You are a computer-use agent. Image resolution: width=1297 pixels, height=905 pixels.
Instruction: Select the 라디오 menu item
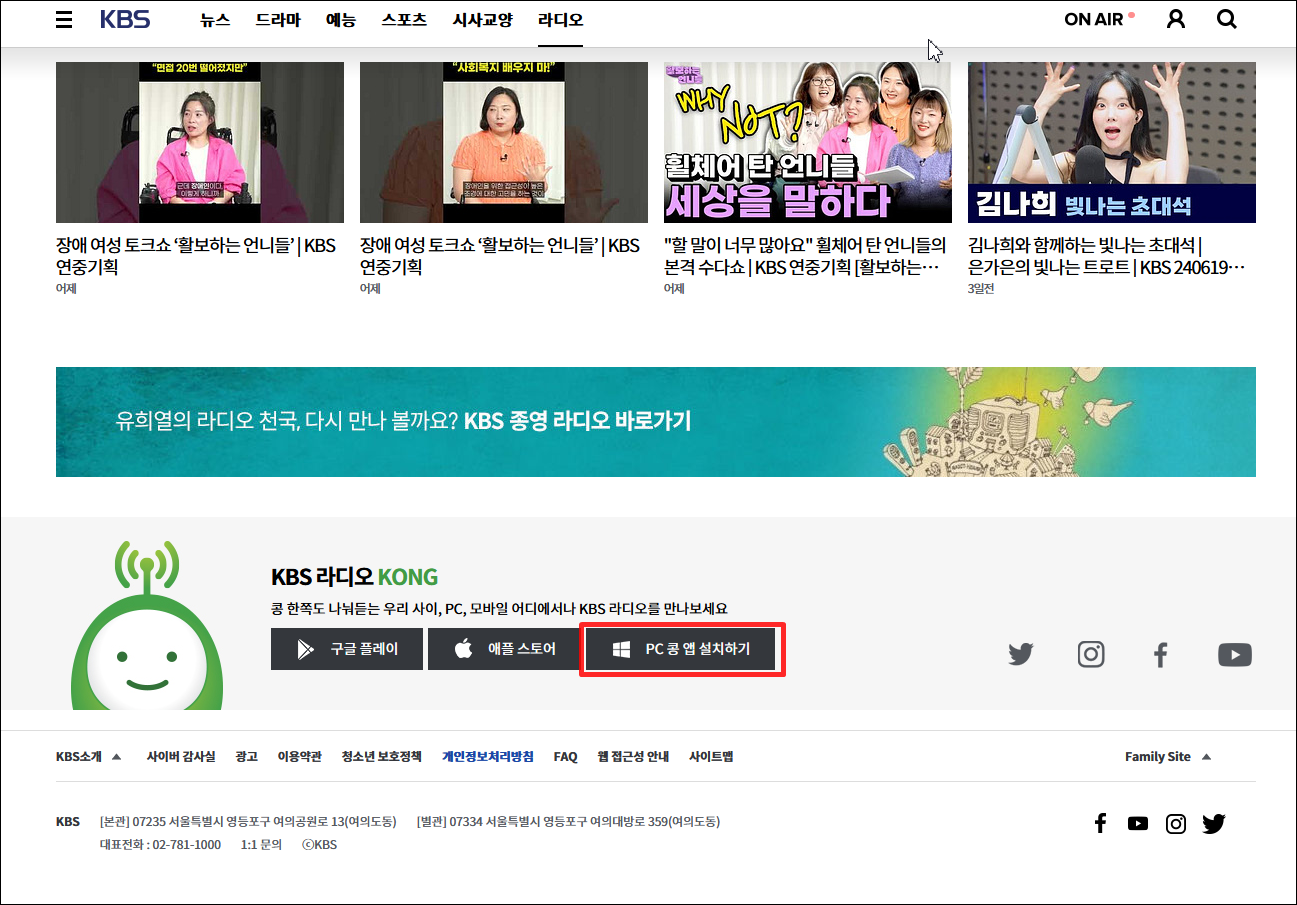(x=560, y=19)
